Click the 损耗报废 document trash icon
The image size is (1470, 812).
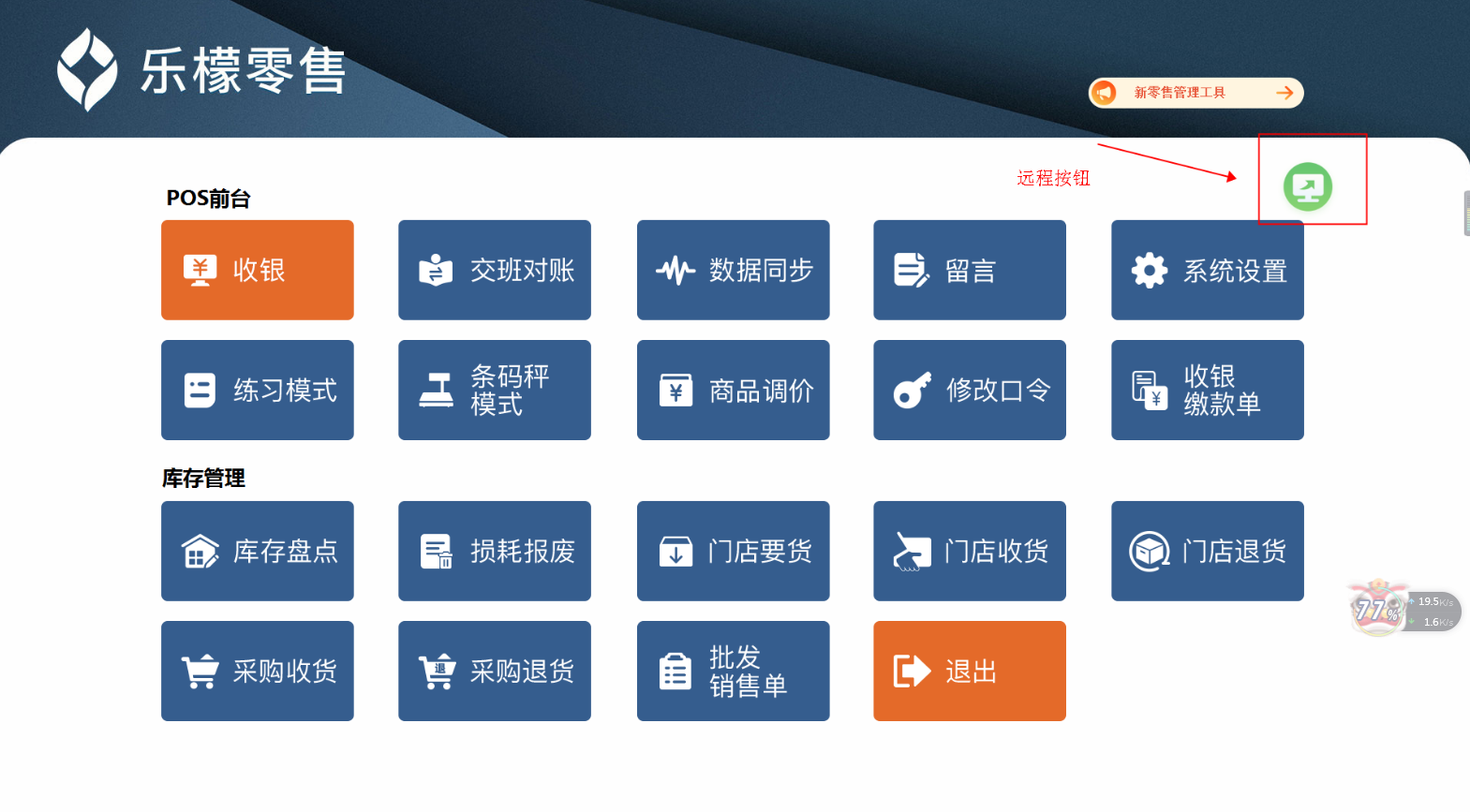click(437, 552)
